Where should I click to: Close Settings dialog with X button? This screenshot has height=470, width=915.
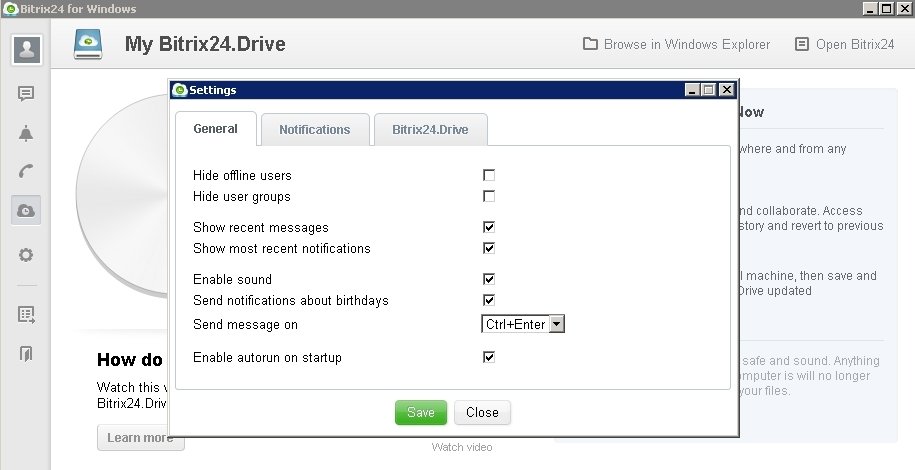[x=726, y=89]
